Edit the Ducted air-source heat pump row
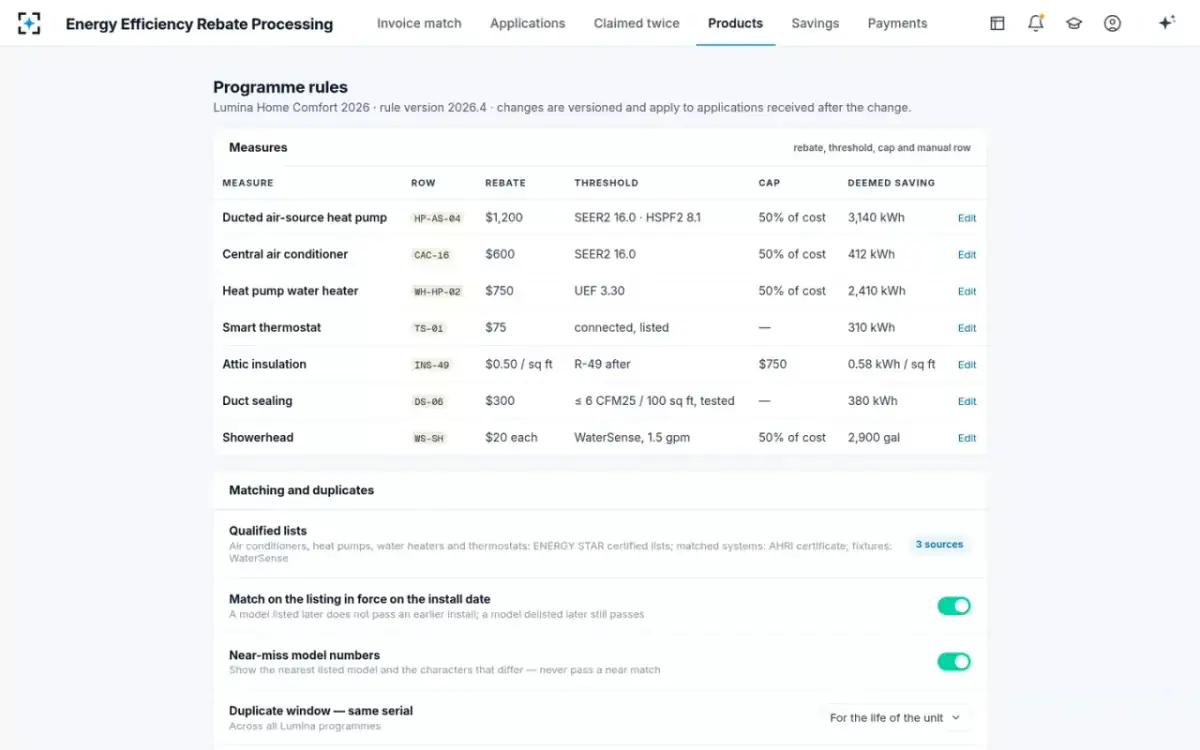This screenshot has height=750, width=1200. [x=967, y=218]
